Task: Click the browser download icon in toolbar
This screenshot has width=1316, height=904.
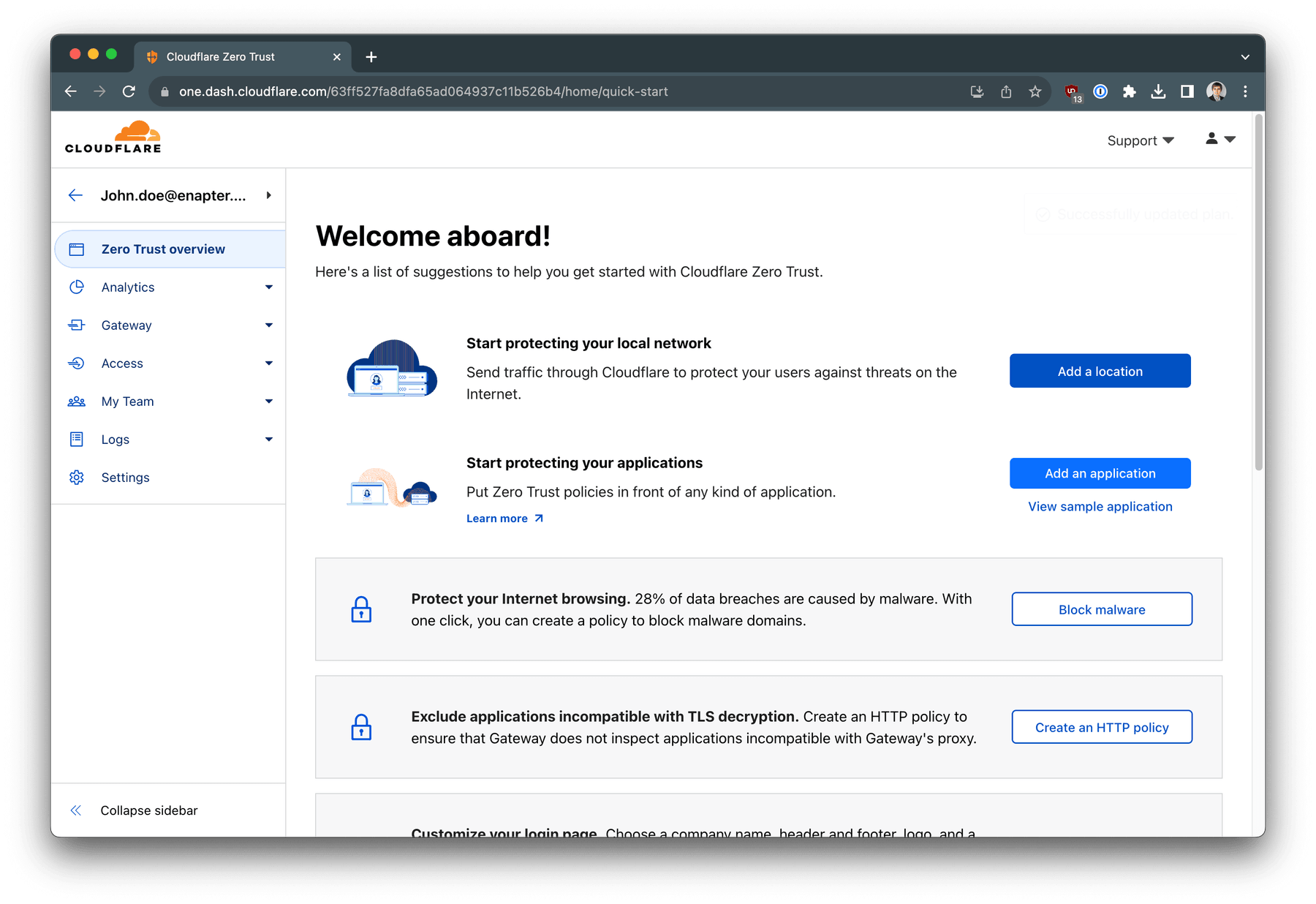Action: (x=1158, y=91)
